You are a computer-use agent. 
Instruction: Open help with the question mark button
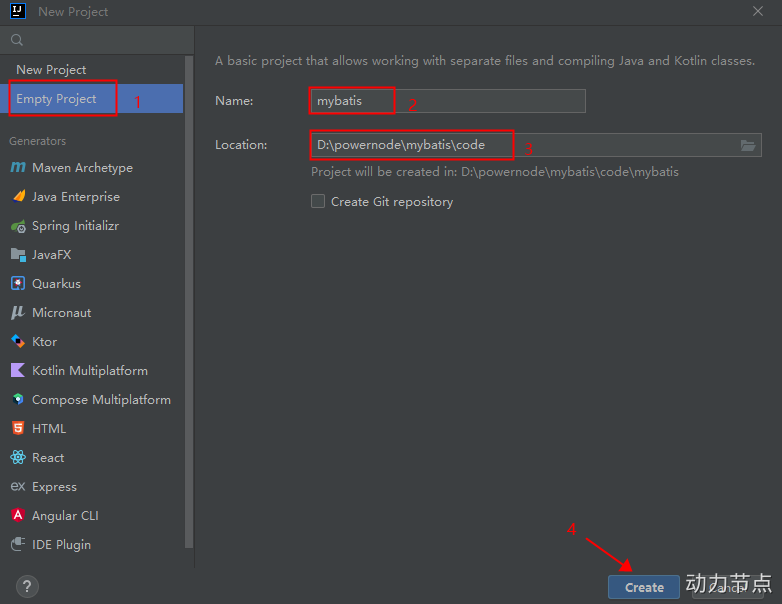pos(27,586)
